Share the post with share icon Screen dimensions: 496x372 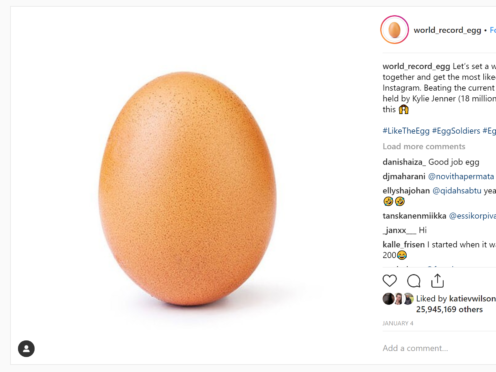point(437,281)
